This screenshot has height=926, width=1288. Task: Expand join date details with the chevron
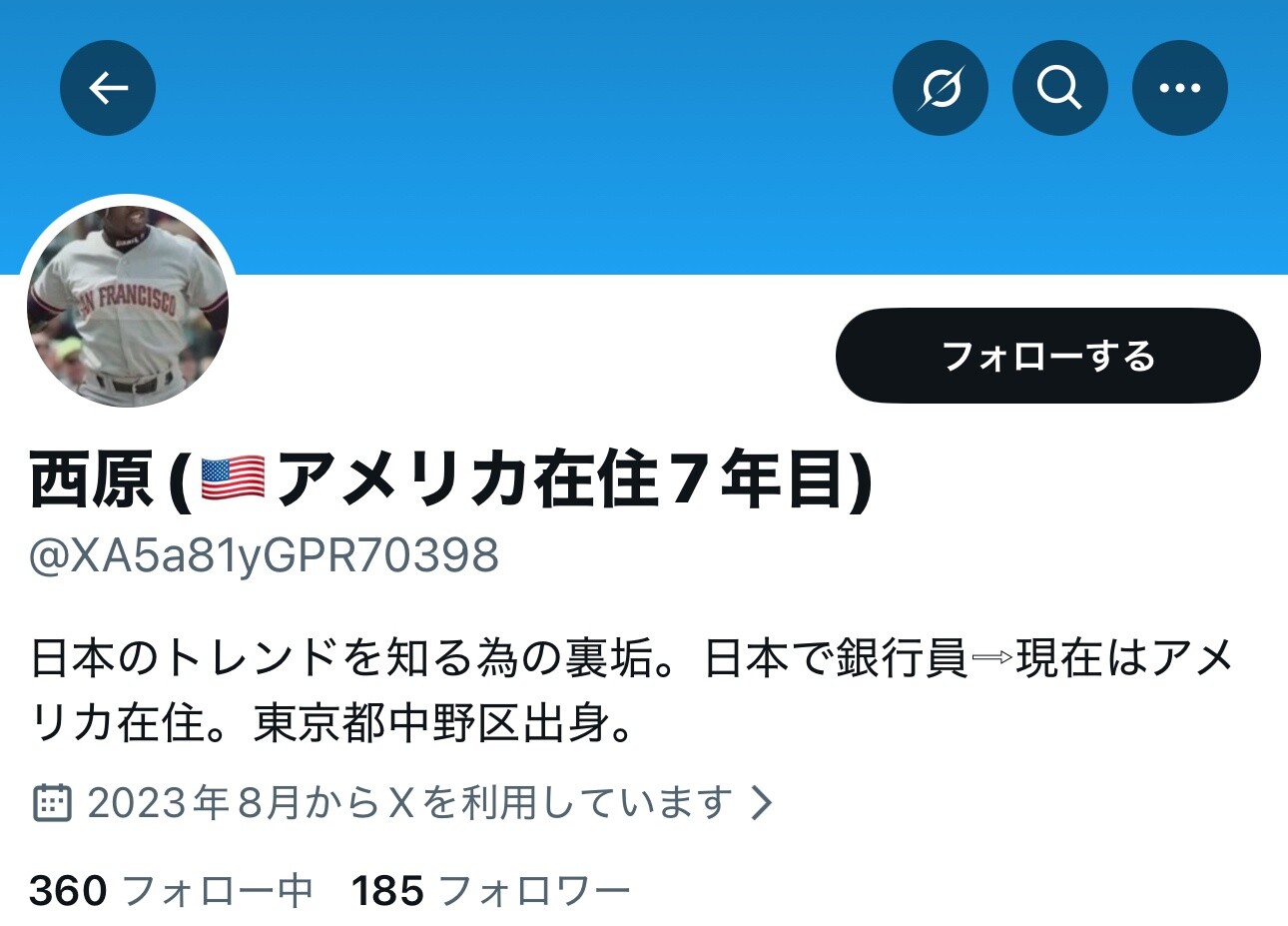(762, 802)
